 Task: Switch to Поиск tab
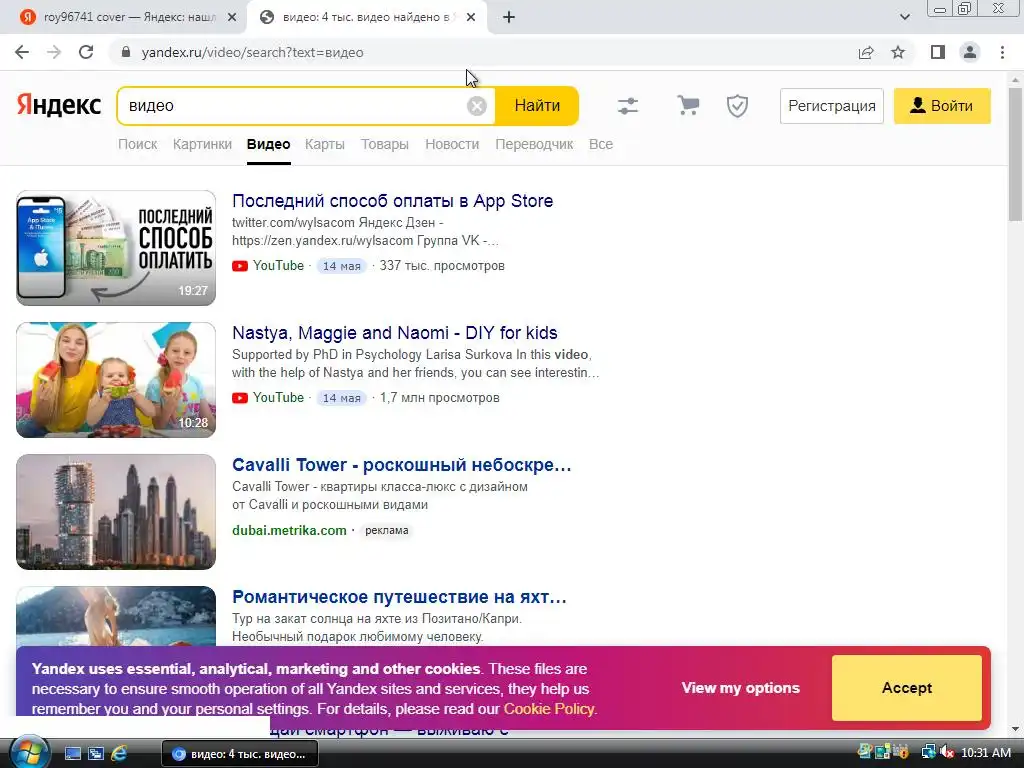tap(137, 144)
